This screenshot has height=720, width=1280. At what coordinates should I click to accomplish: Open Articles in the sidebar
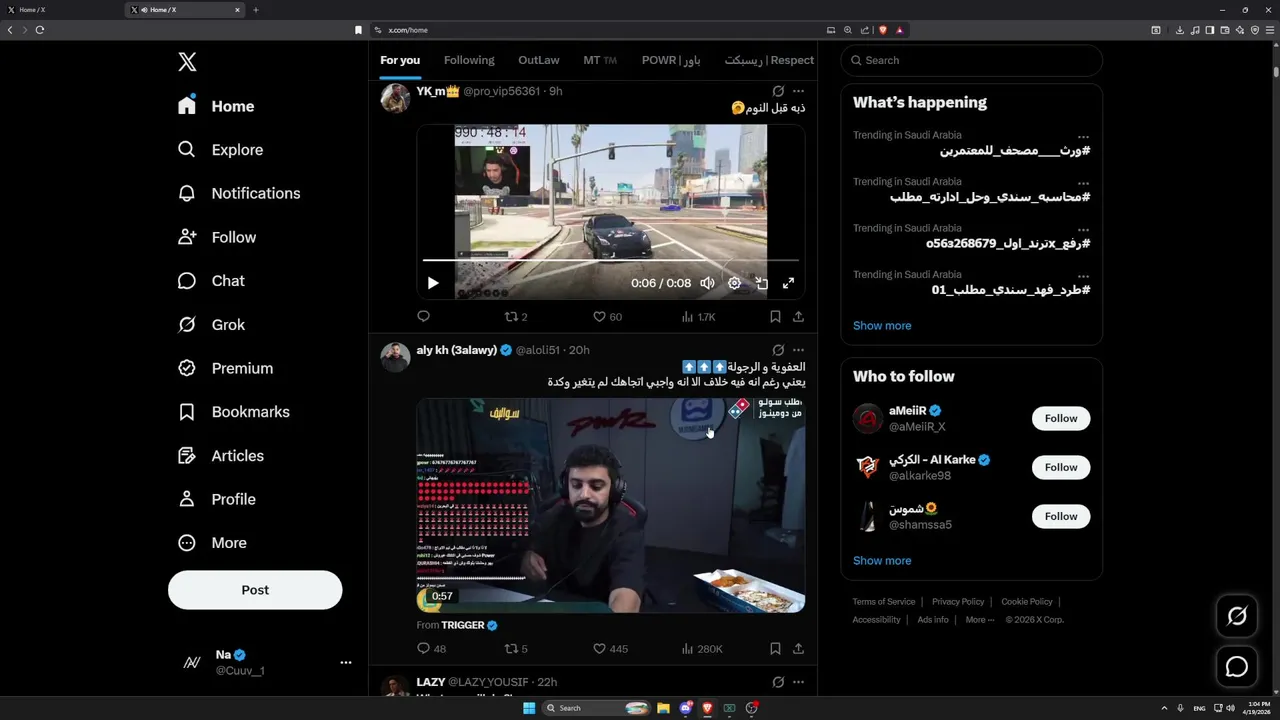point(221,456)
